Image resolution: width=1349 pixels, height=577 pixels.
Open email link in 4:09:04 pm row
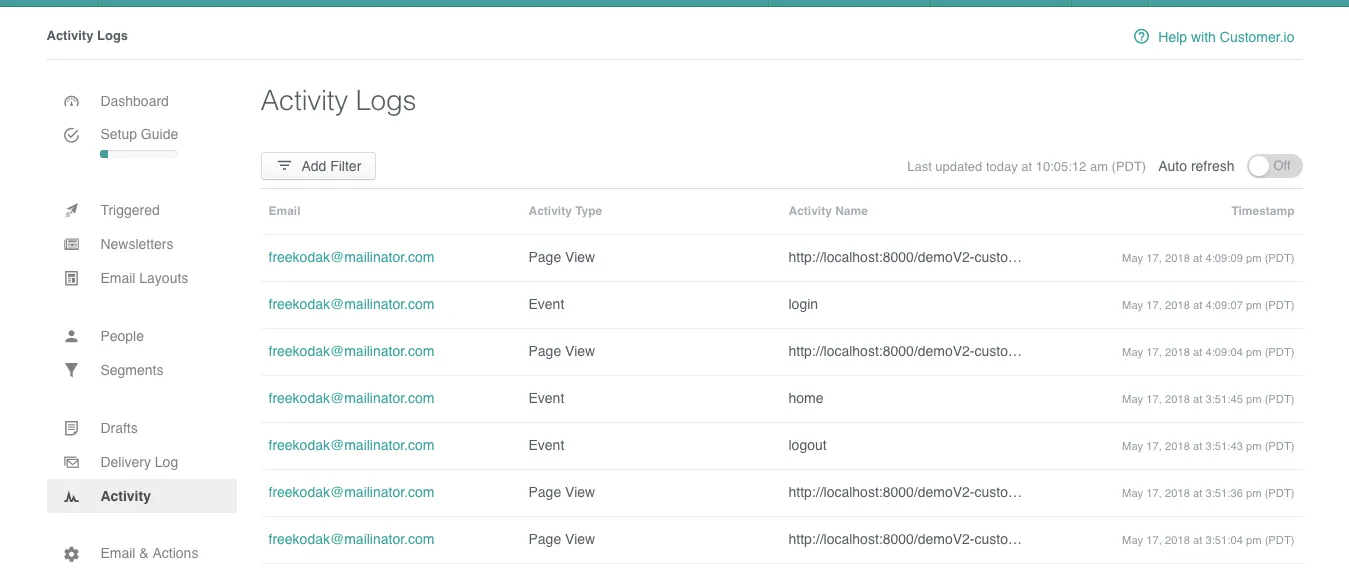(351, 352)
